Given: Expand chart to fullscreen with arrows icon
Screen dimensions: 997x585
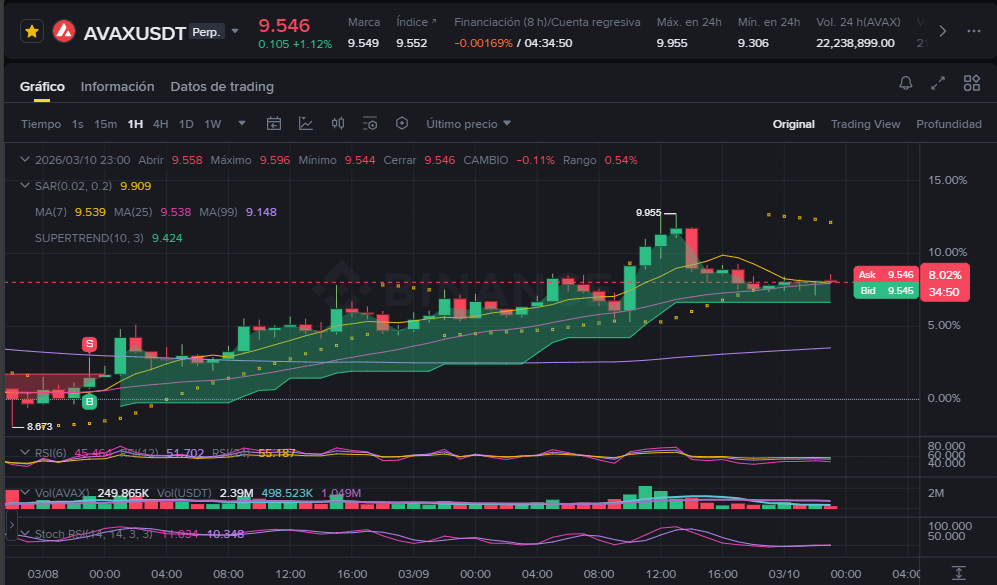Looking at the screenshot, I should [x=938, y=83].
